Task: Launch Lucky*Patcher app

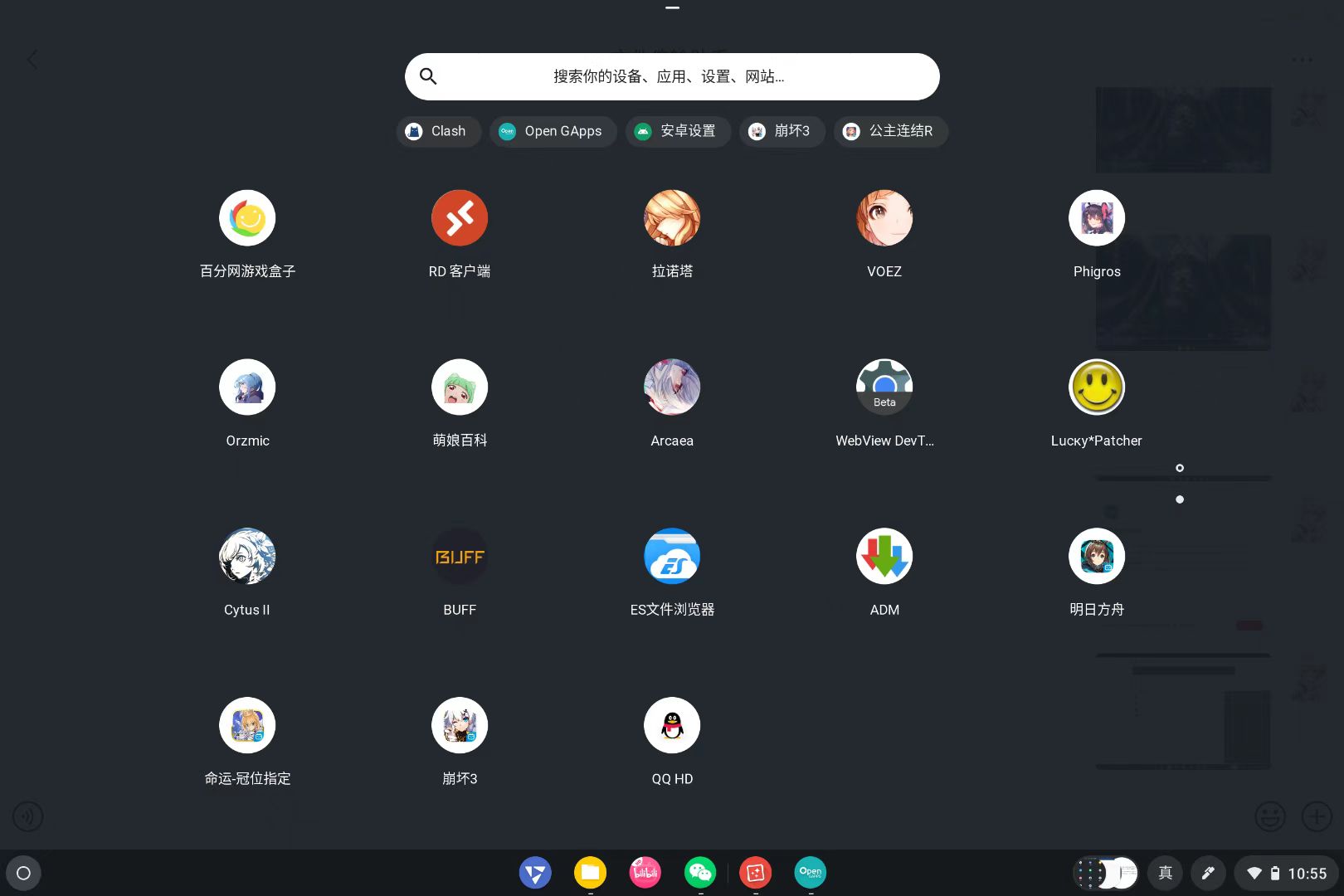Action: (1097, 387)
